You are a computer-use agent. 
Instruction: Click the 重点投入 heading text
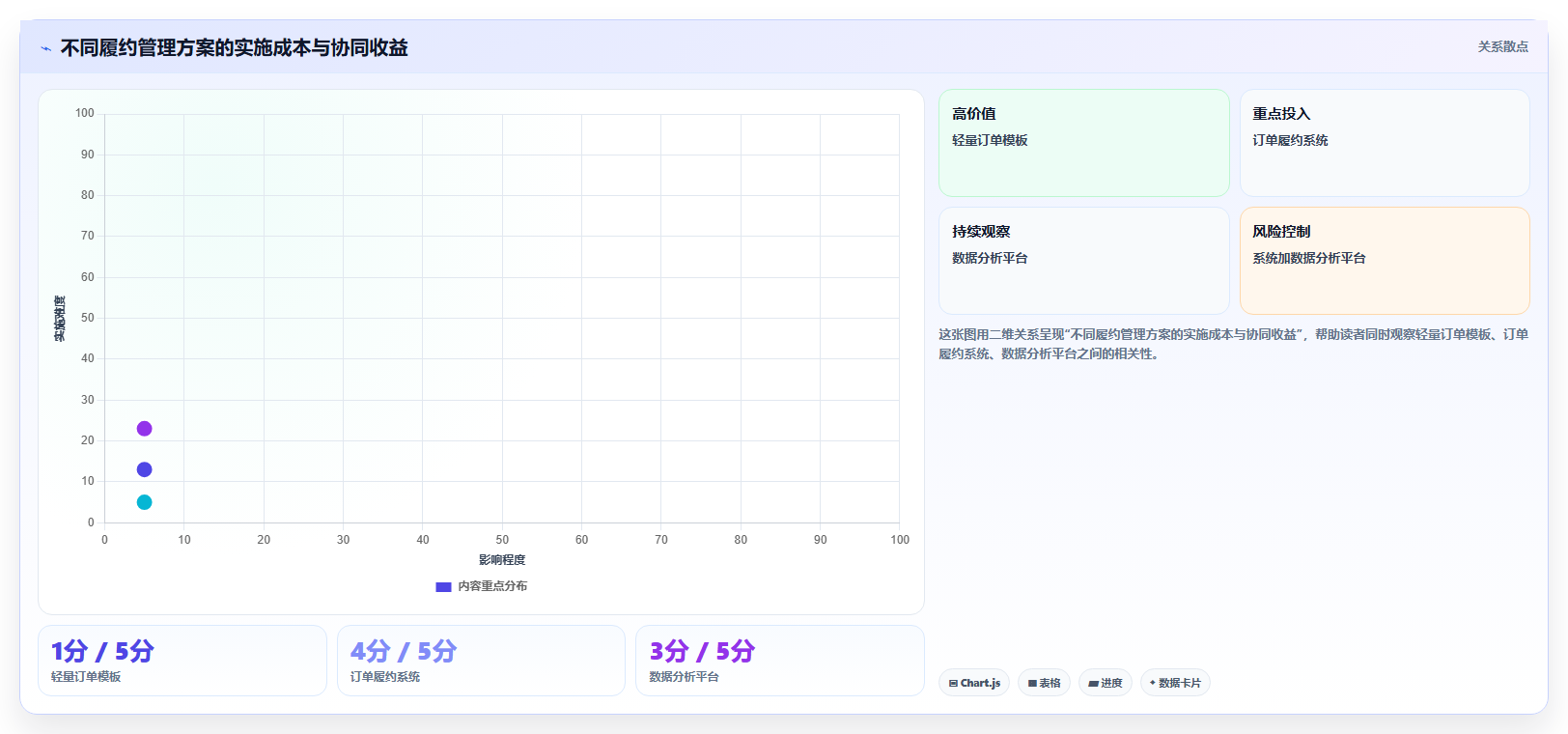[1281, 114]
